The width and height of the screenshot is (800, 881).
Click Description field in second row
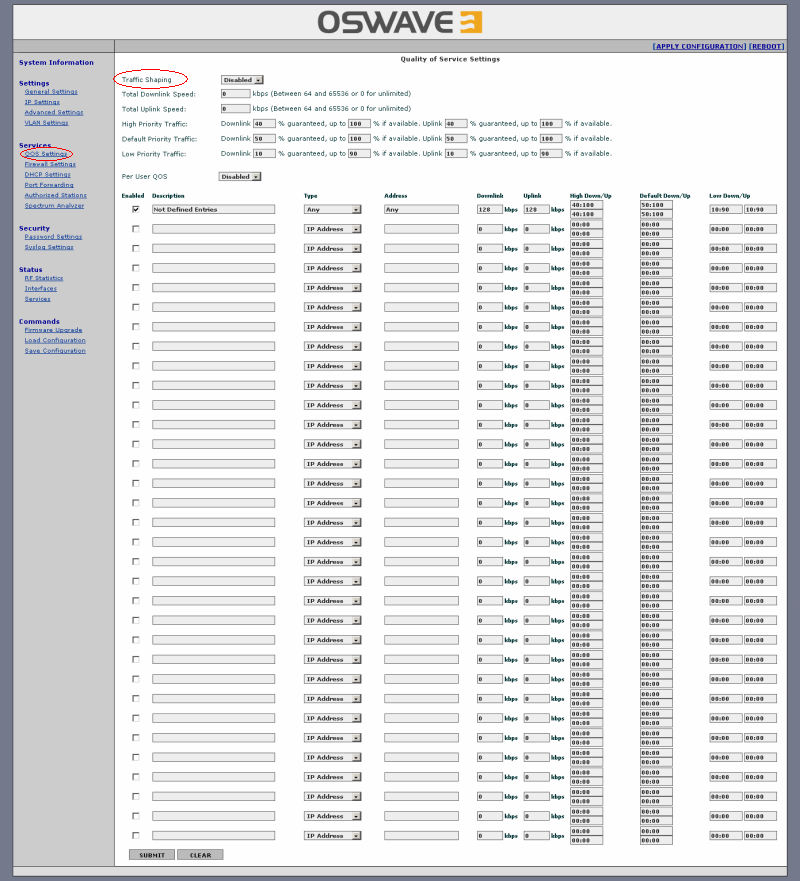[213, 229]
